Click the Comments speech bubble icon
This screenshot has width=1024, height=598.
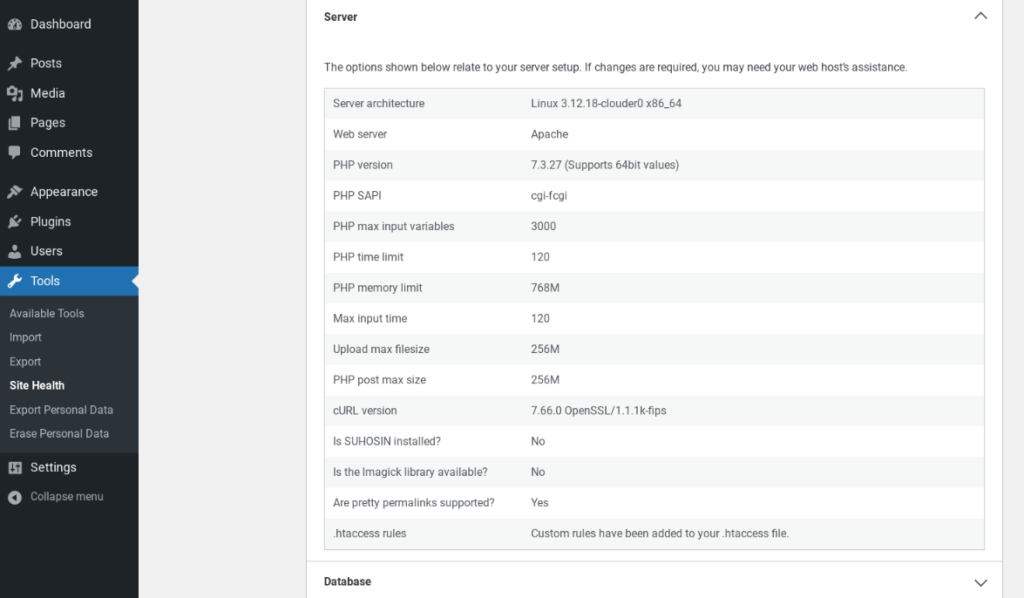click(x=15, y=153)
